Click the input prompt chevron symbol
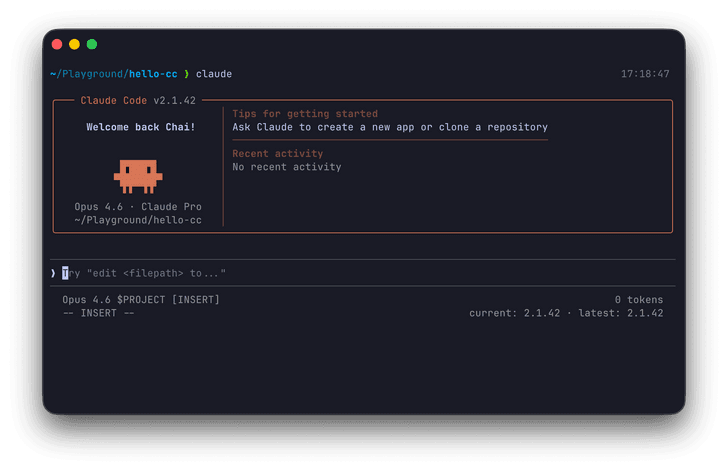 (x=53, y=273)
